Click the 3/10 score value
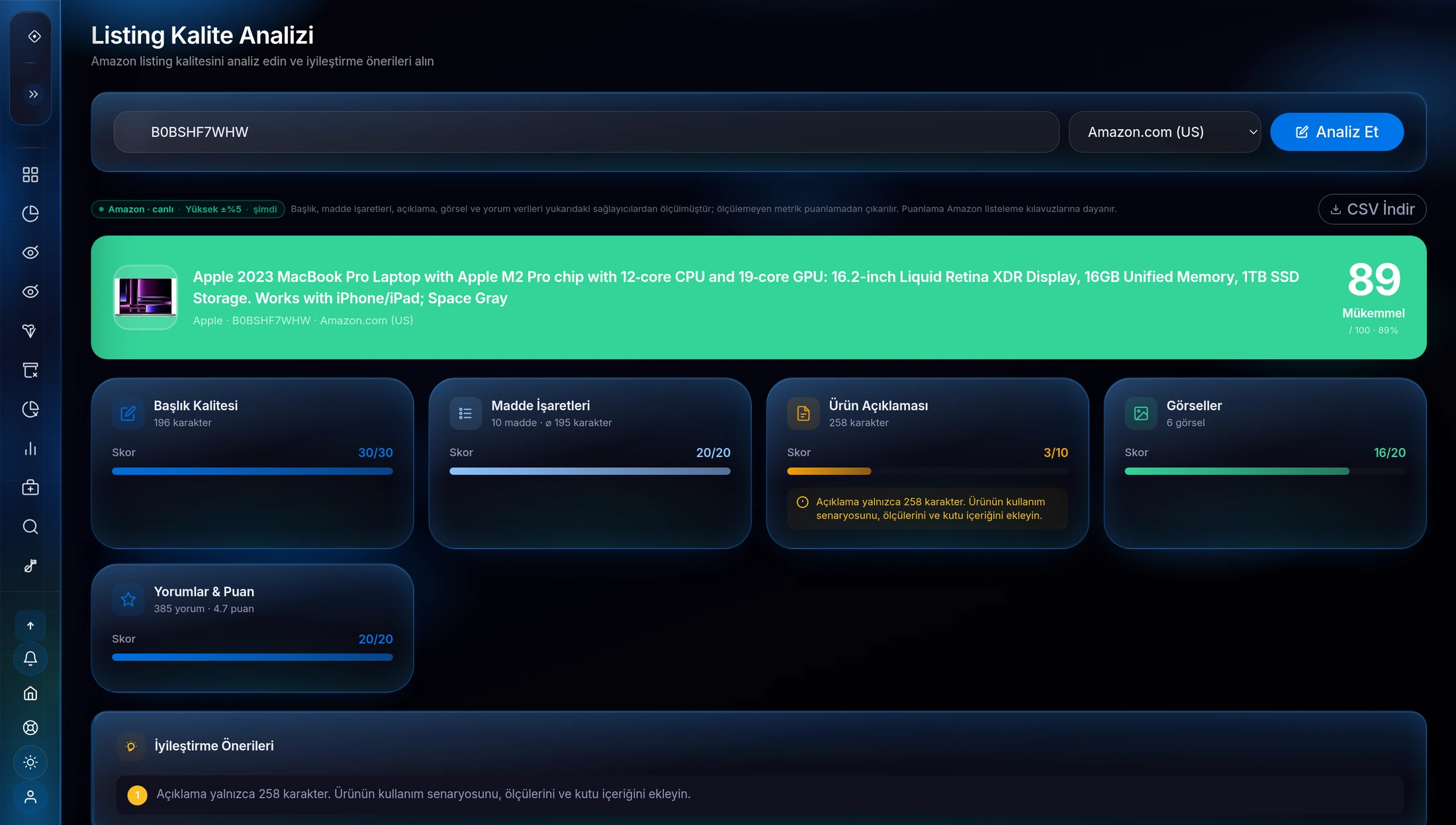The width and height of the screenshot is (1456, 825). click(1056, 453)
